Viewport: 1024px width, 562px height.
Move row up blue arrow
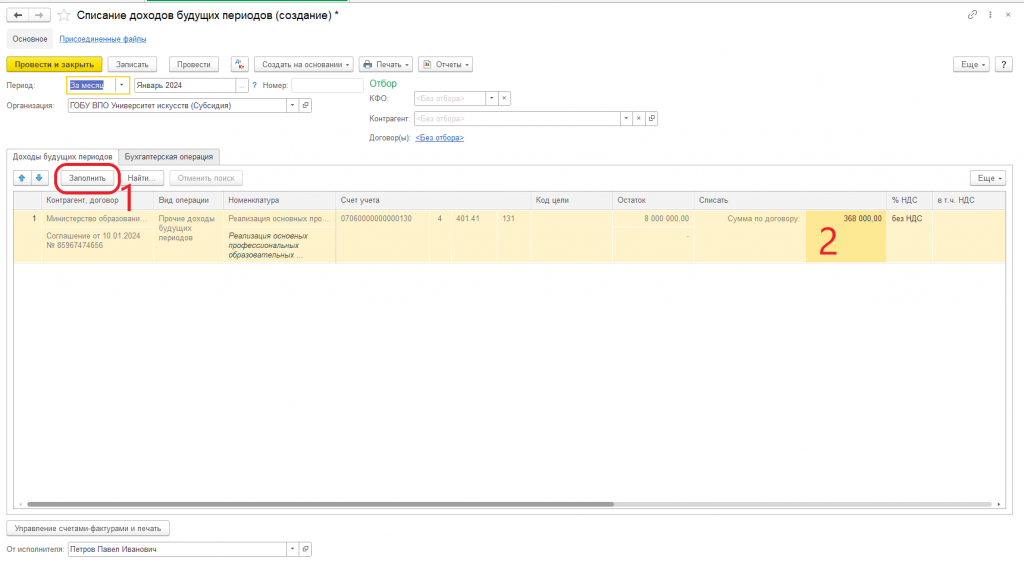[x=22, y=178]
